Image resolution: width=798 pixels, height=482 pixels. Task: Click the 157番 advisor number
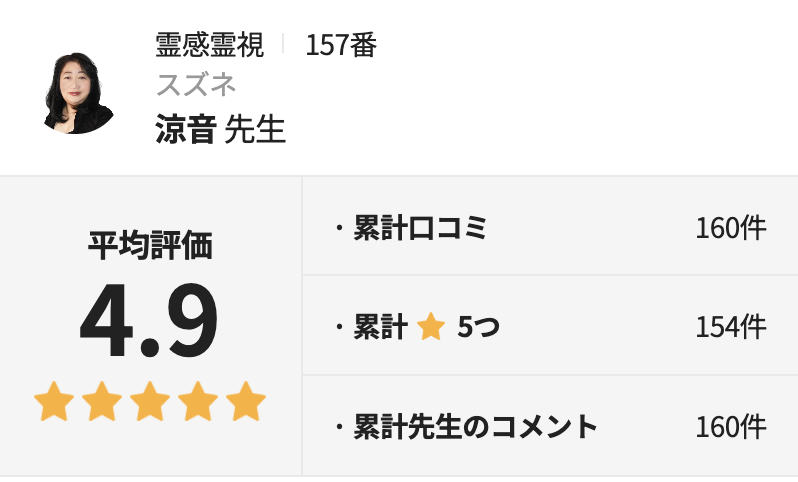coord(341,45)
